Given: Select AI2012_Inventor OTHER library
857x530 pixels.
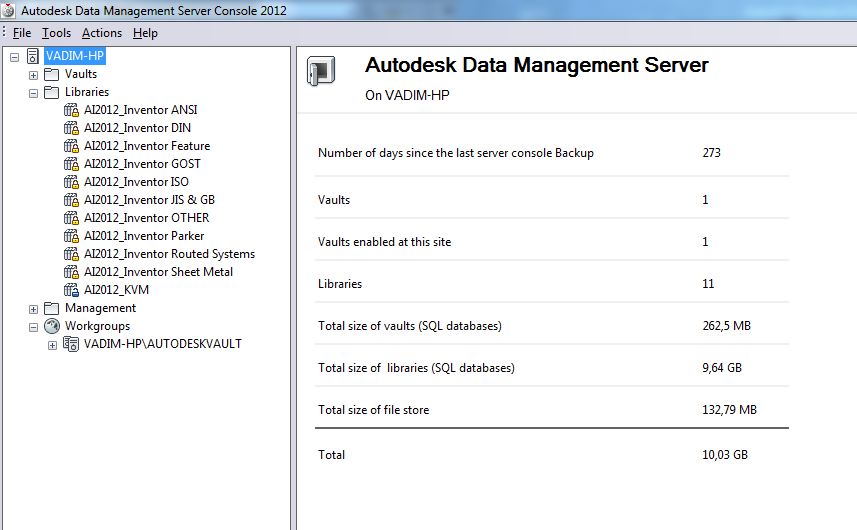Looking at the screenshot, I should click(x=146, y=218).
